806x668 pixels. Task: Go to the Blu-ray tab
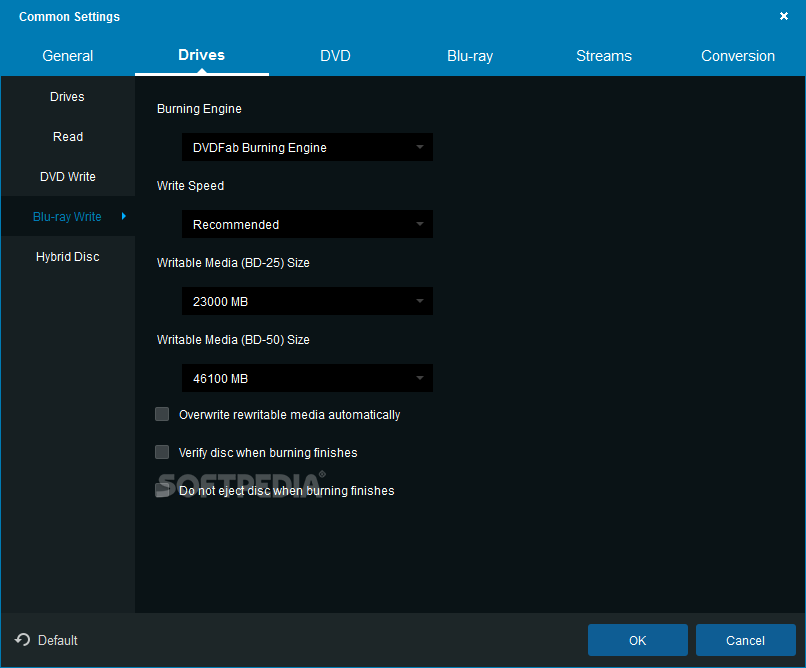pyautogui.click(x=470, y=55)
